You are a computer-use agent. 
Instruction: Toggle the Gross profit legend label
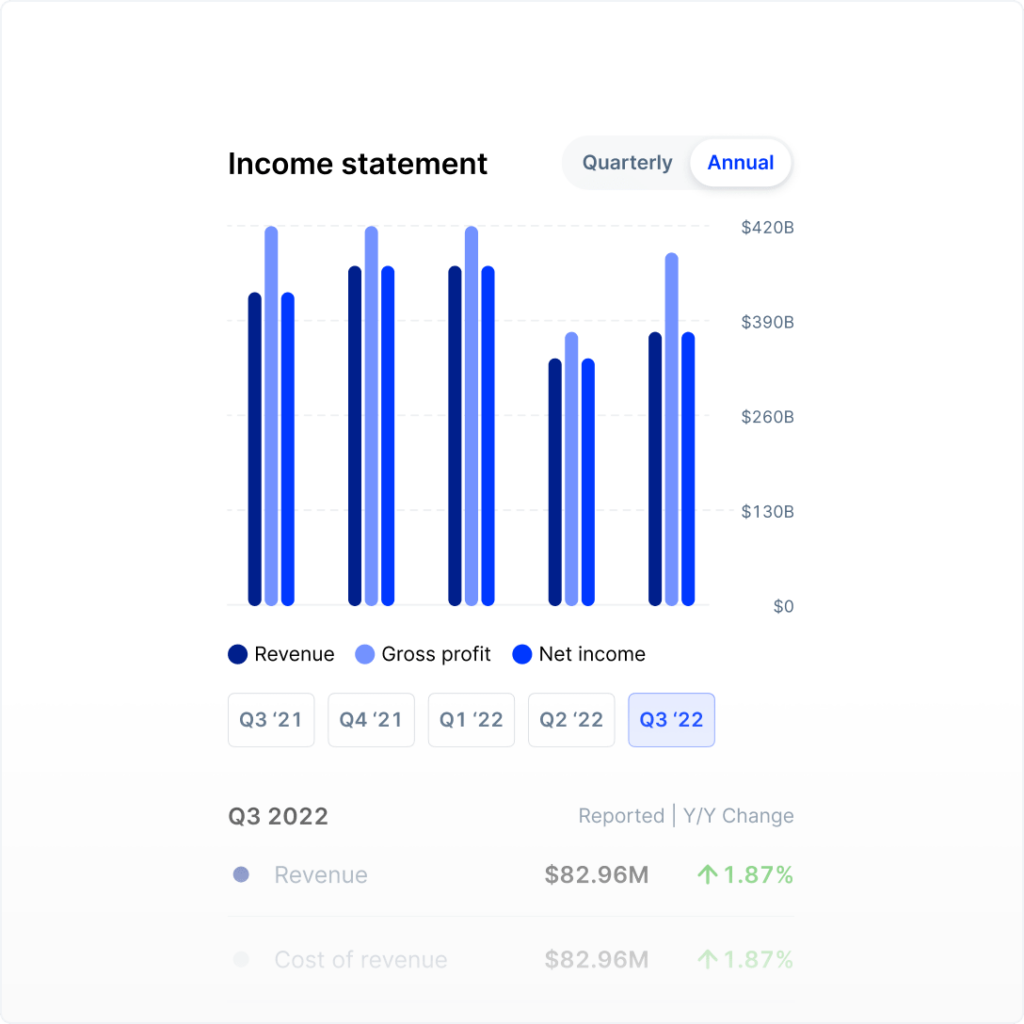pyautogui.click(x=436, y=655)
